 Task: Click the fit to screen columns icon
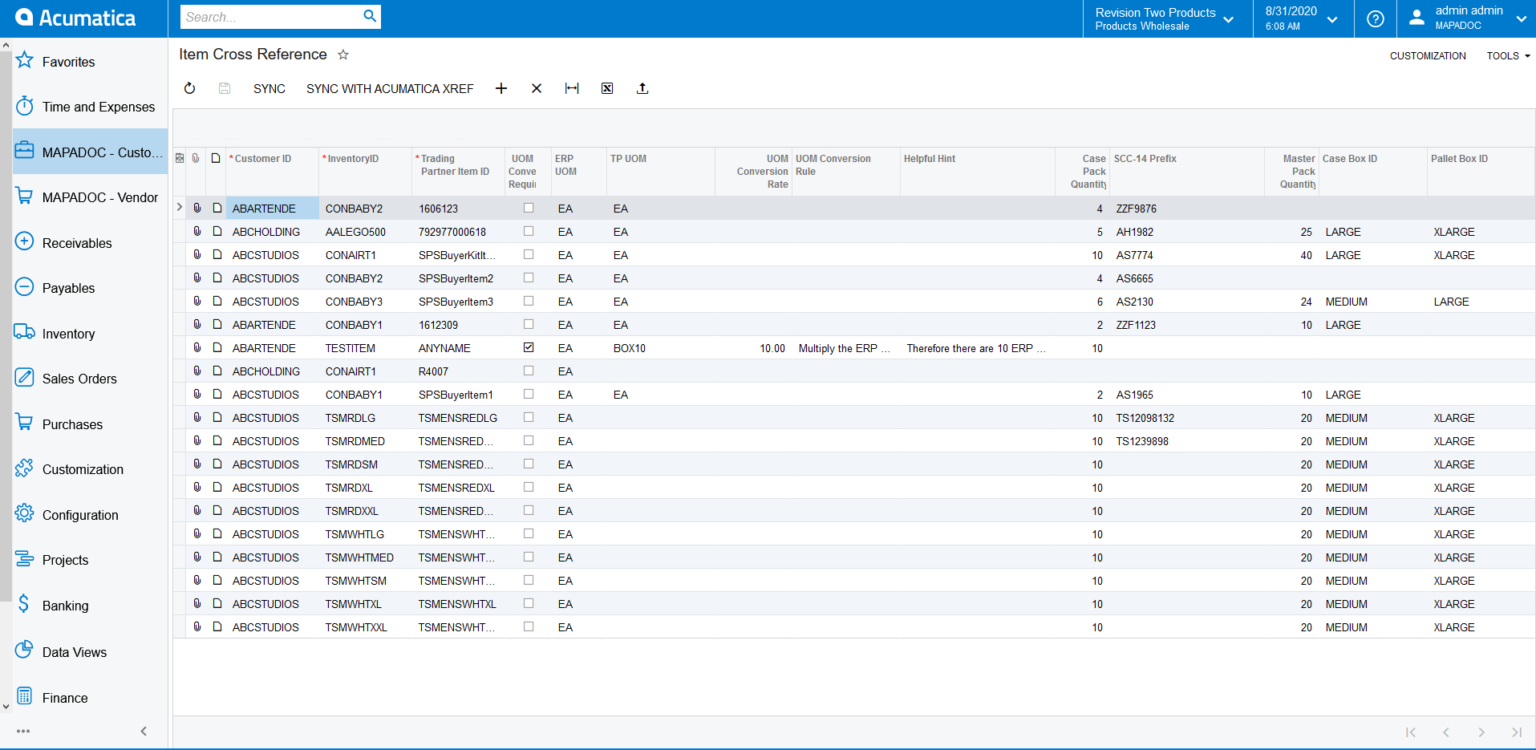572,89
